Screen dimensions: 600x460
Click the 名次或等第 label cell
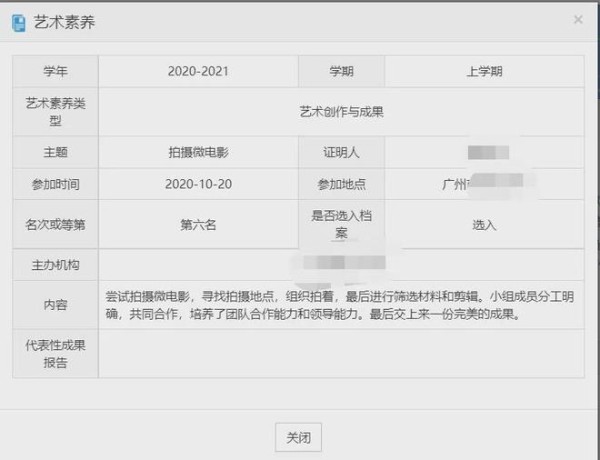(x=56, y=225)
